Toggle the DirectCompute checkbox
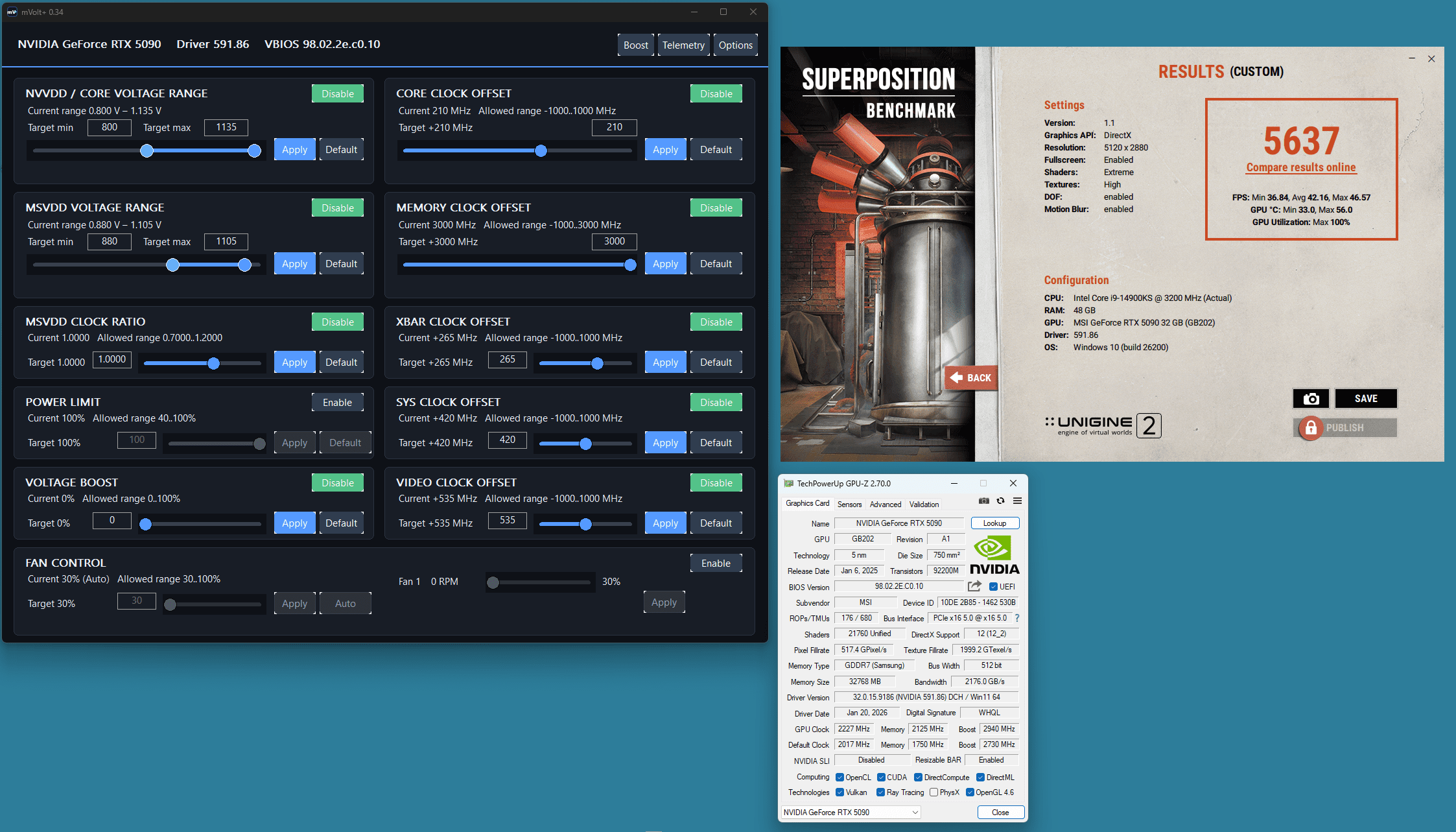The width and height of the screenshot is (1456, 832). (x=918, y=777)
